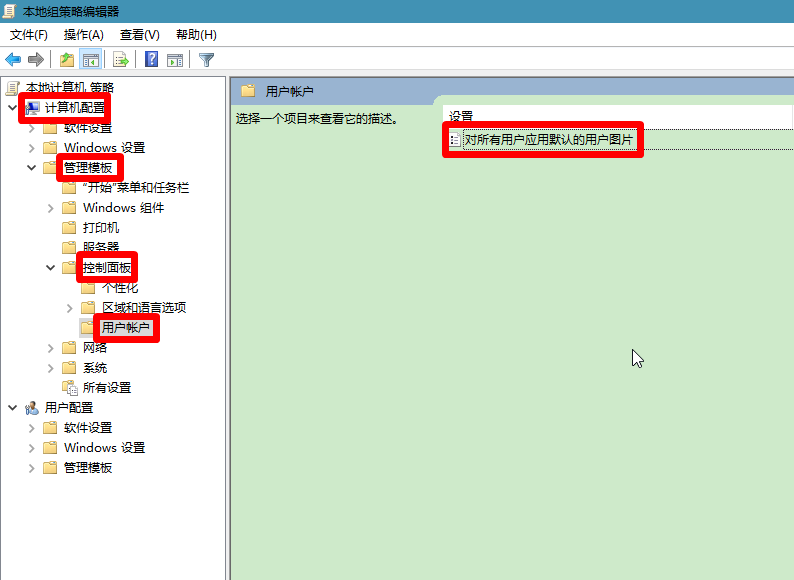Screen dimensions: 794x580
Task: Select the 所有设置 tree item
Action: pyautogui.click(x=107, y=388)
